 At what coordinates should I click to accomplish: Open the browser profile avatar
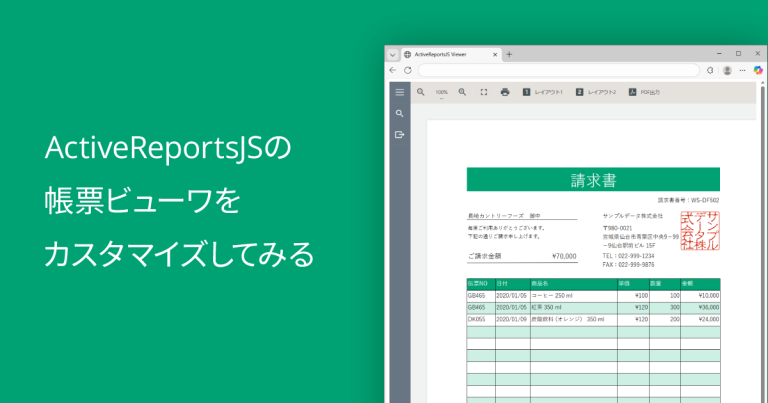click(727, 70)
